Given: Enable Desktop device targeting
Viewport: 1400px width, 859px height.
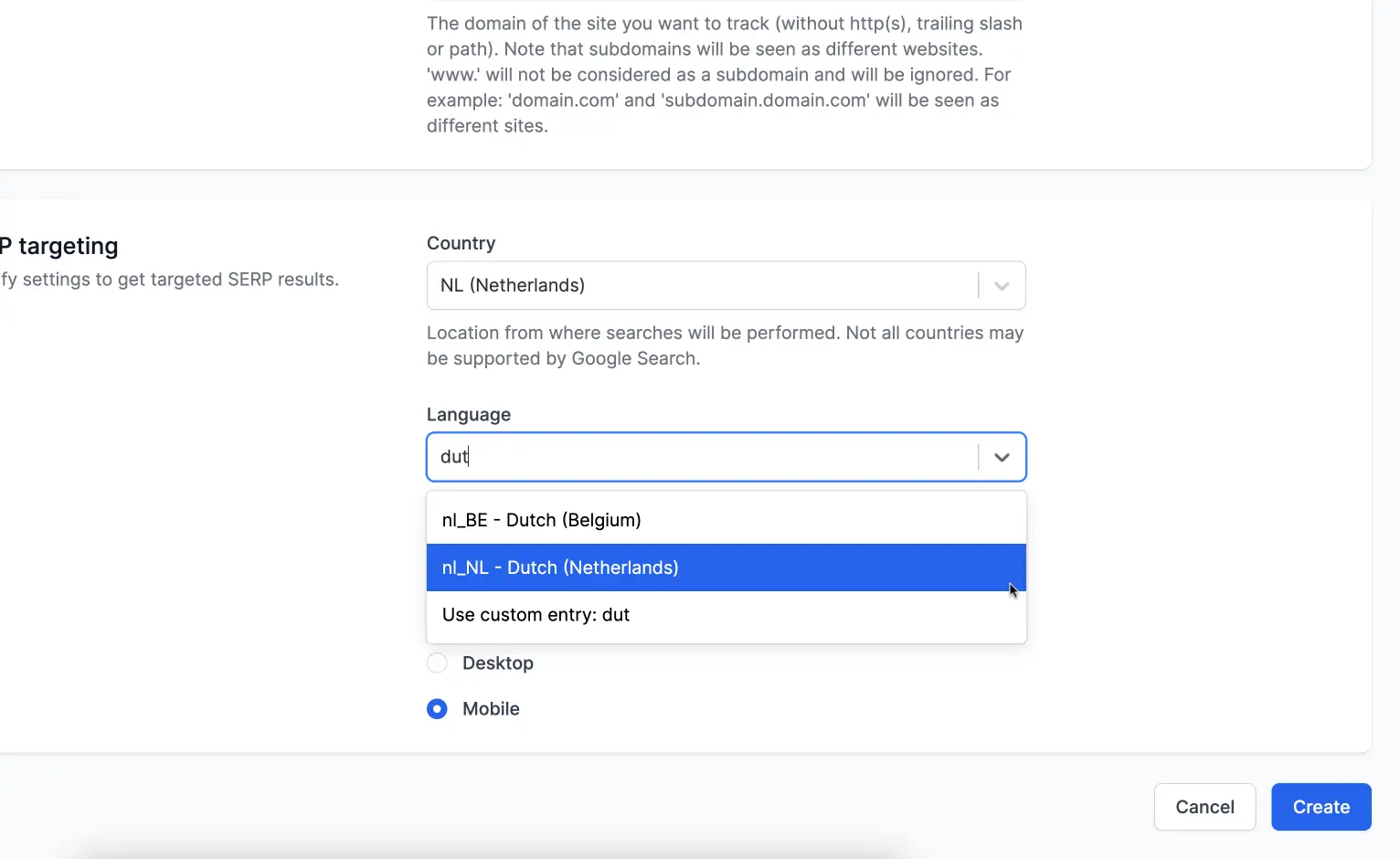Looking at the screenshot, I should point(437,663).
